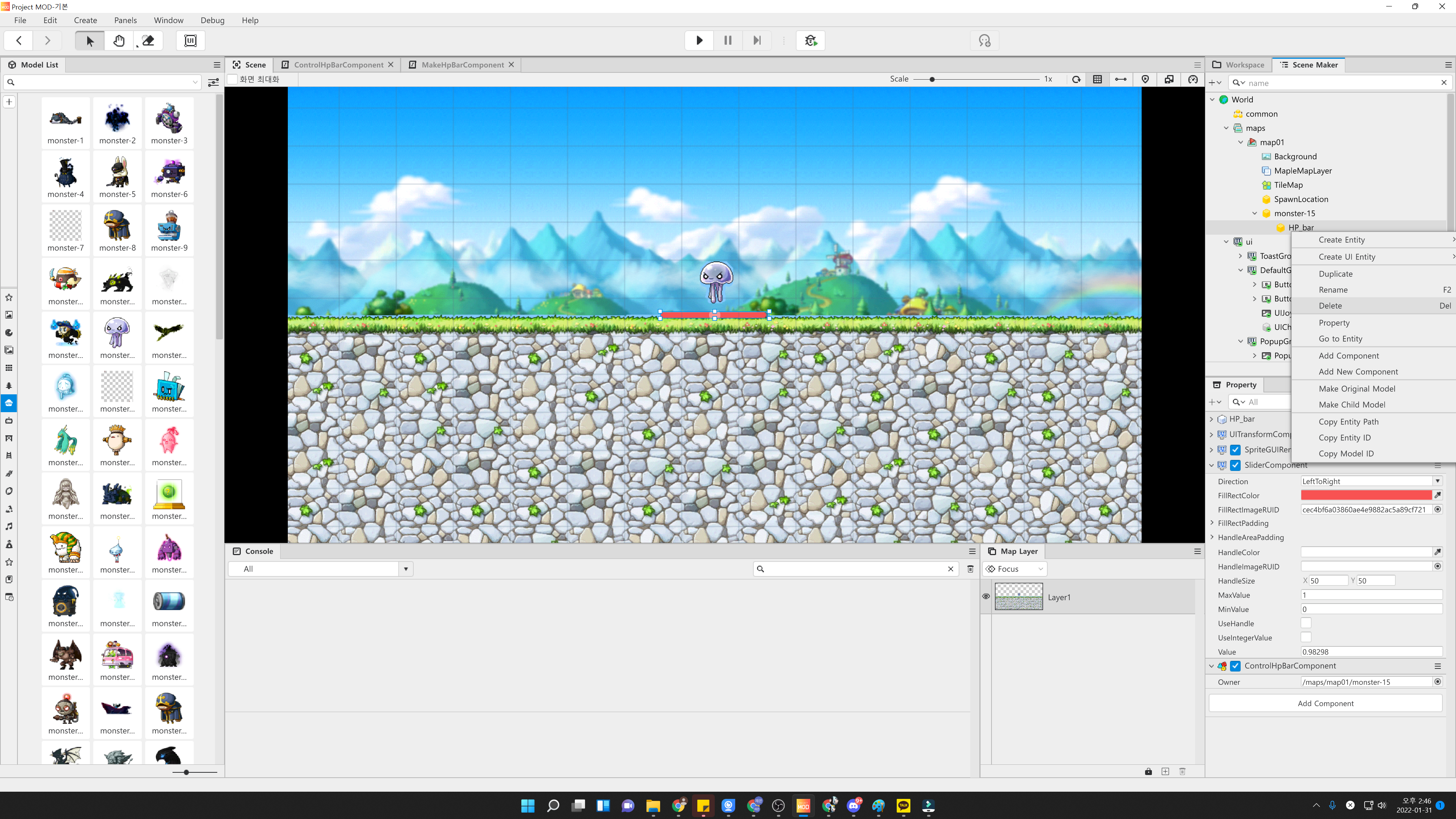Open File Explorer from the taskbar
The width and height of the screenshot is (1456, 819).
(x=653, y=805)
